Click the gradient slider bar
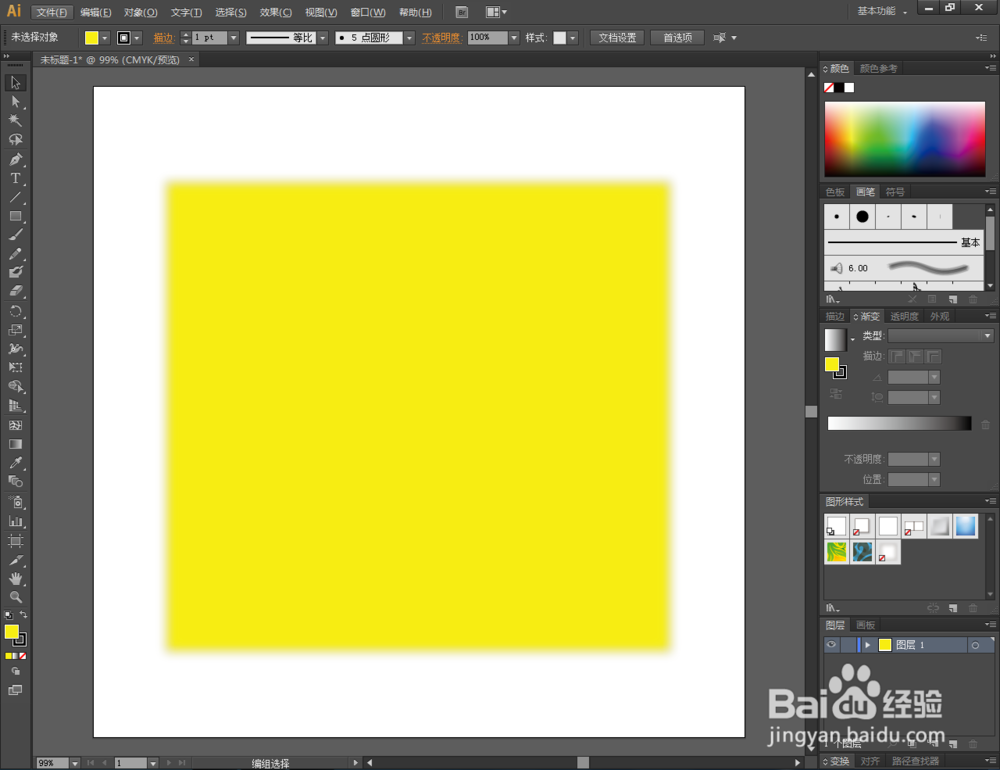The width and height of the screenshot is (1000, 770). 899,423
